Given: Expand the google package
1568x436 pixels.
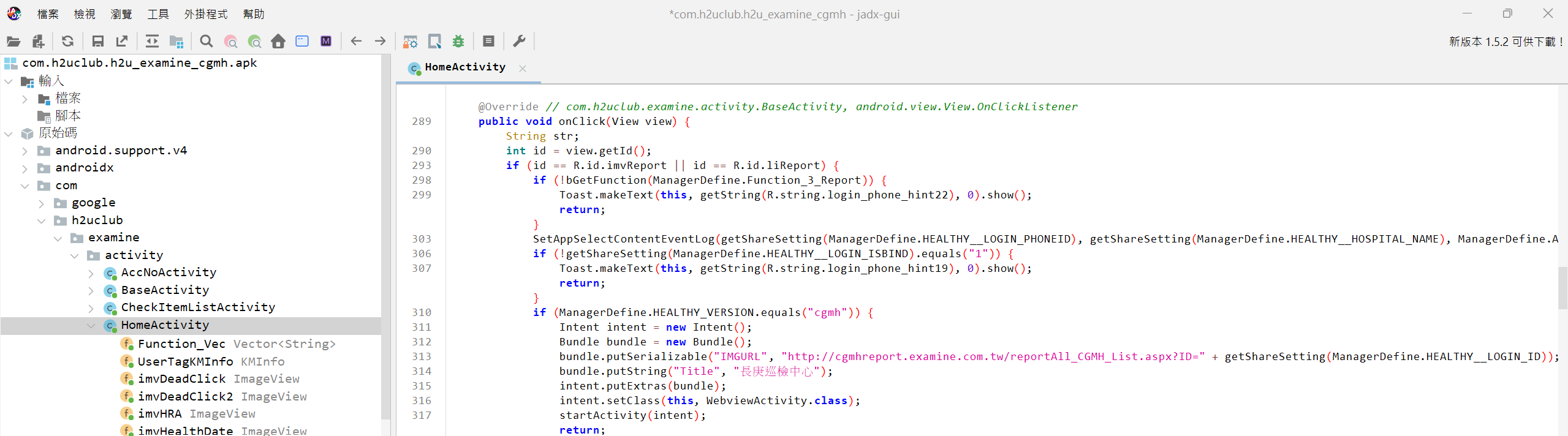Looking at the screenshot, I should (x=42, y=203).
